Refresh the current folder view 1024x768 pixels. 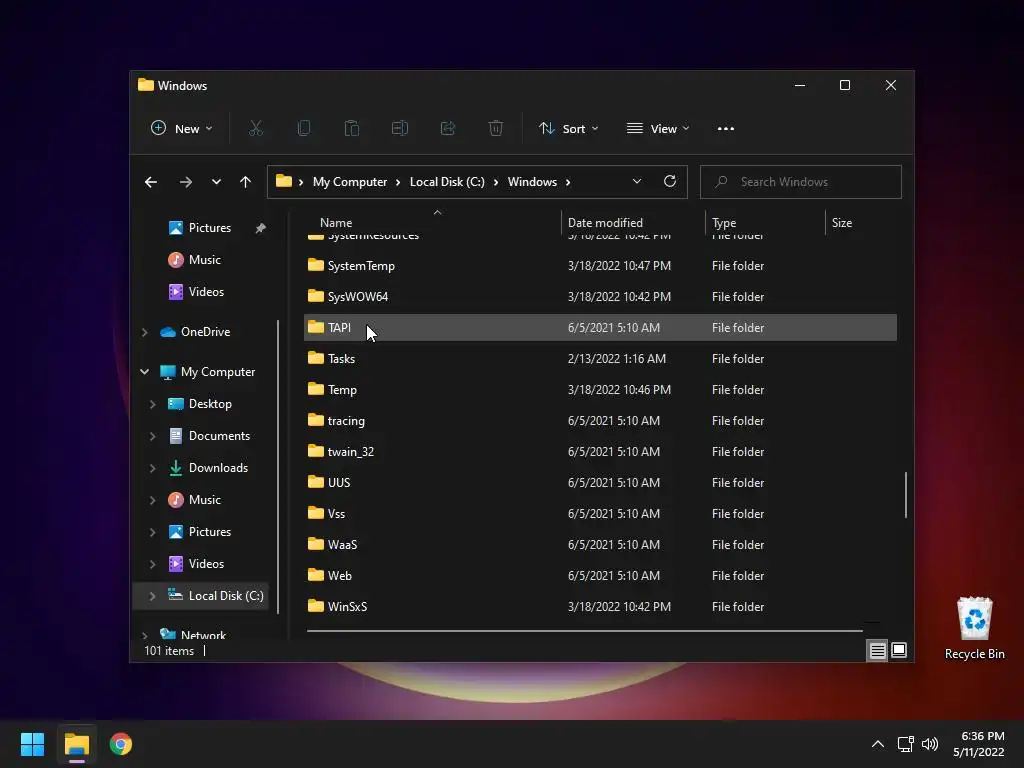(x=669, y=182)
